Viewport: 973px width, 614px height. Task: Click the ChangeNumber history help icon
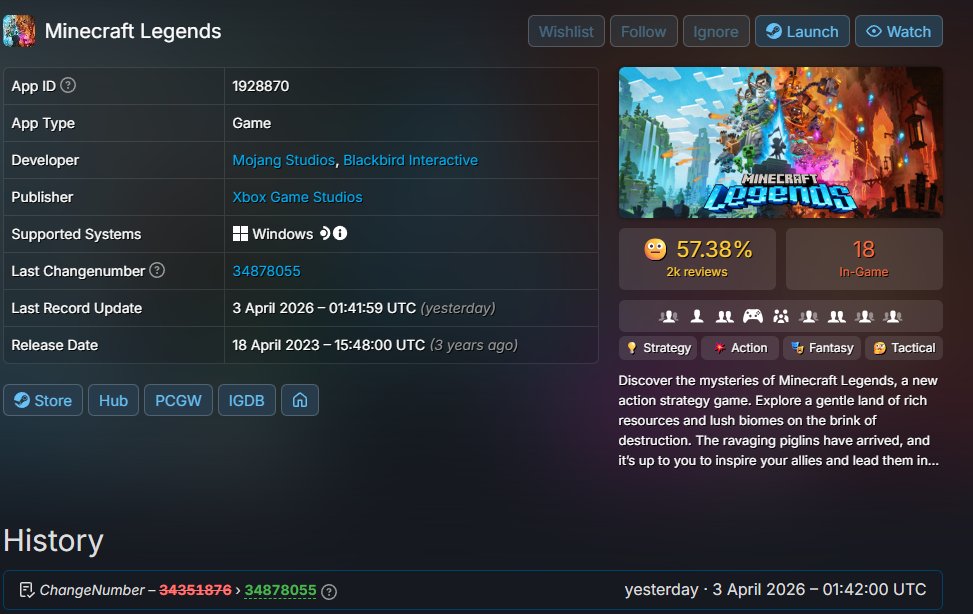[330, 592]
